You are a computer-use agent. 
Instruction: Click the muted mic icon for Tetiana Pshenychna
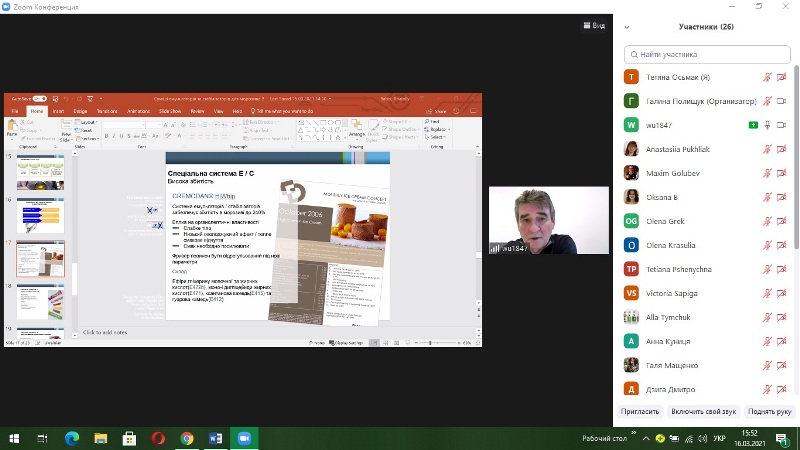click(x=768, y=269)
